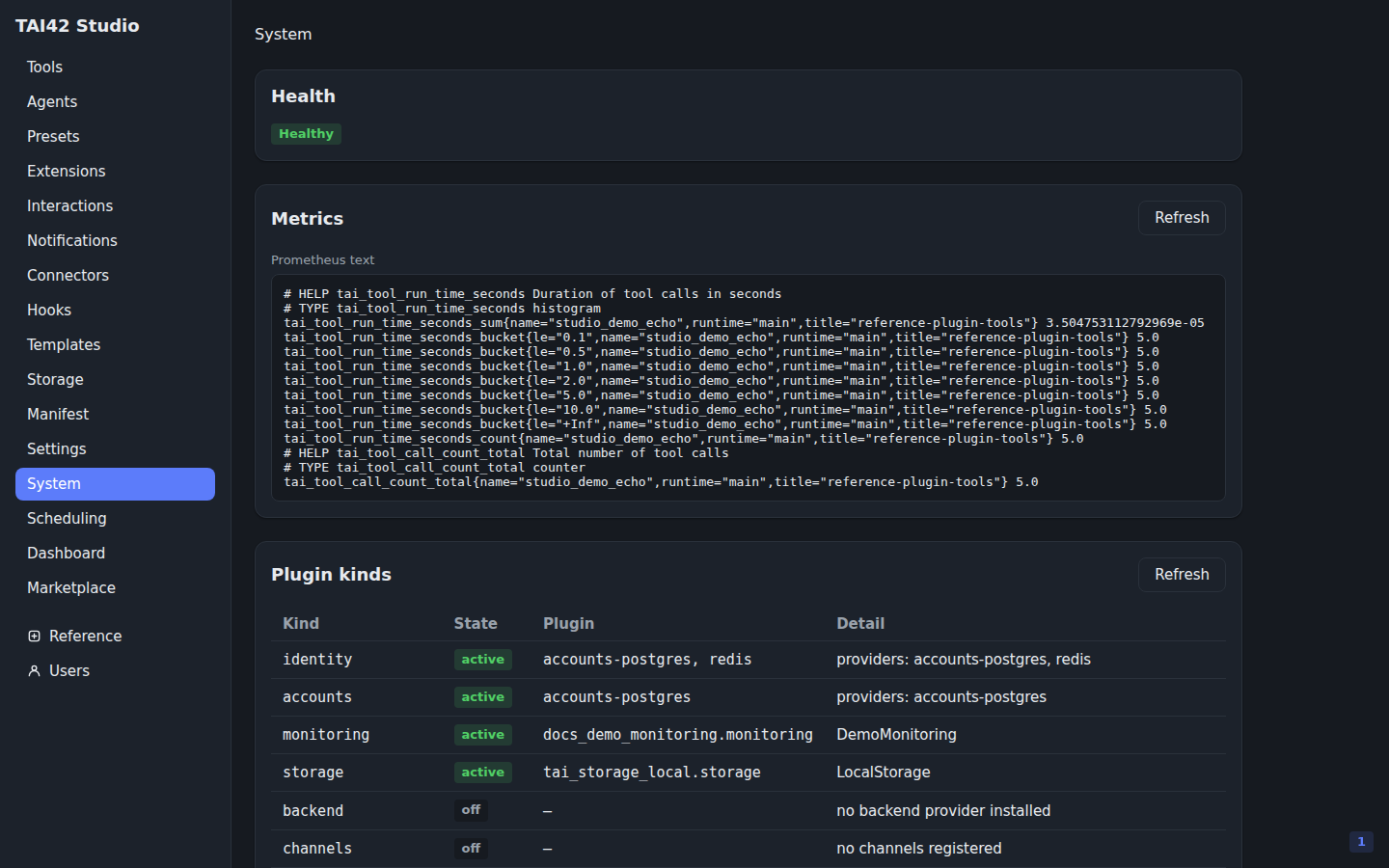Open Dashboard page

[115, 554]
